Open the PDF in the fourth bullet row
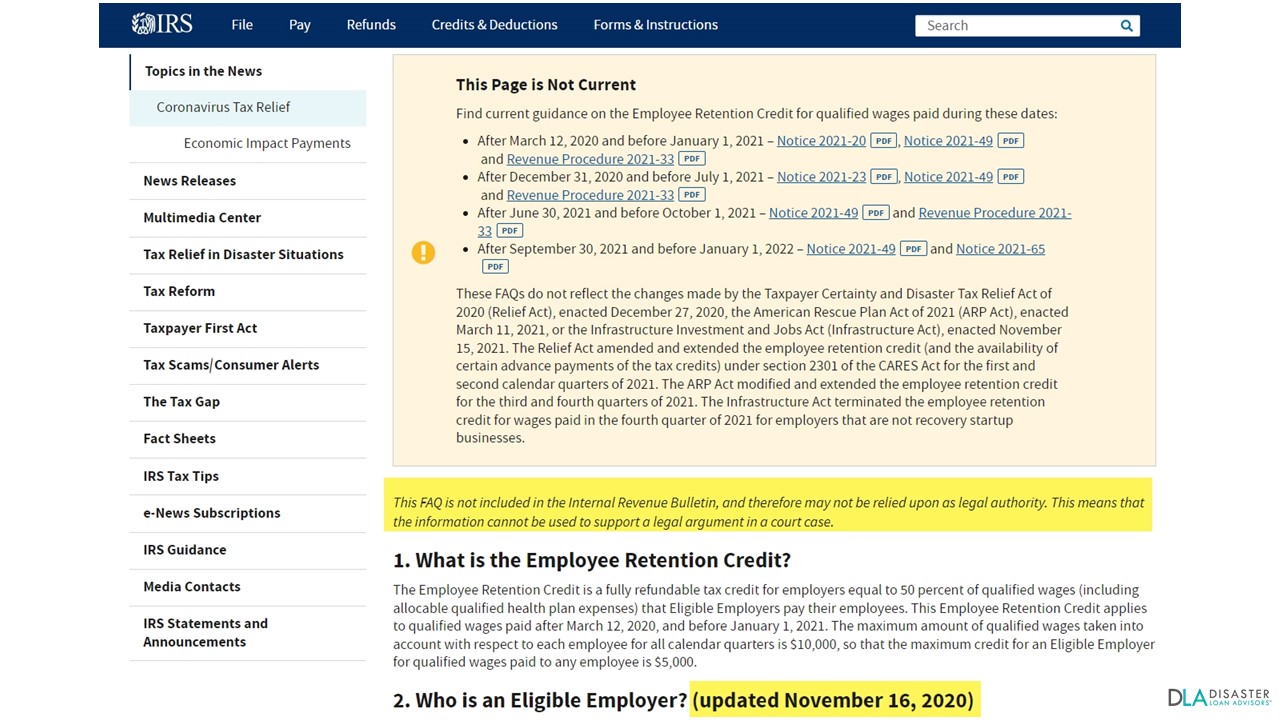Image resolution: width=1280 pixels, height=720 pixels. point(913,249)
